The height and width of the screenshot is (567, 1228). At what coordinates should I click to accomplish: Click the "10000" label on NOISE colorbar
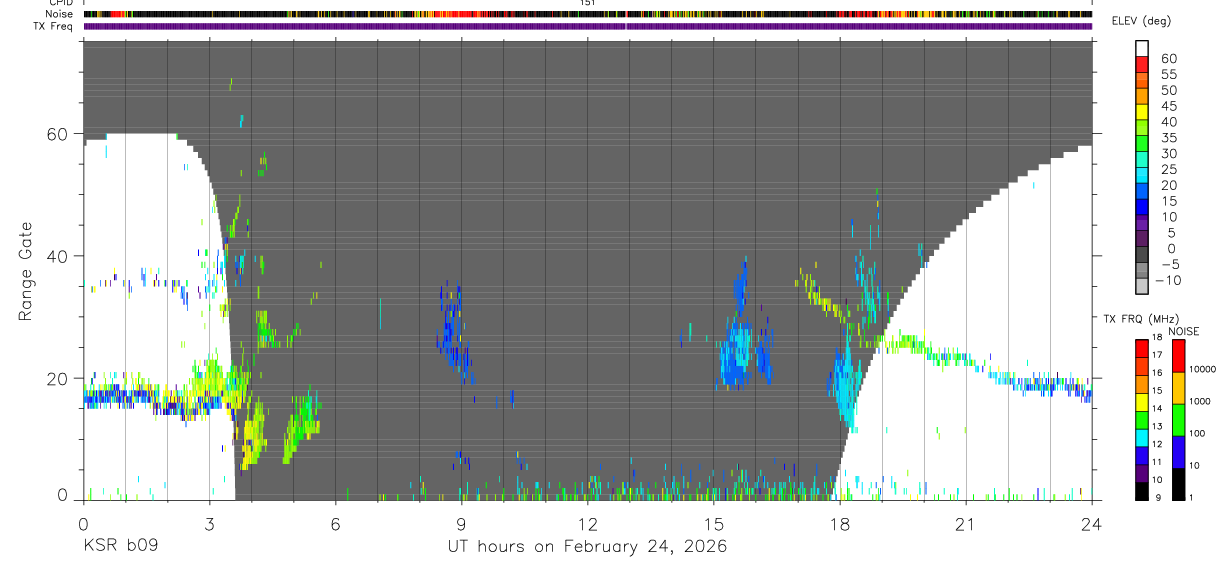click(x=1202, y=369)
